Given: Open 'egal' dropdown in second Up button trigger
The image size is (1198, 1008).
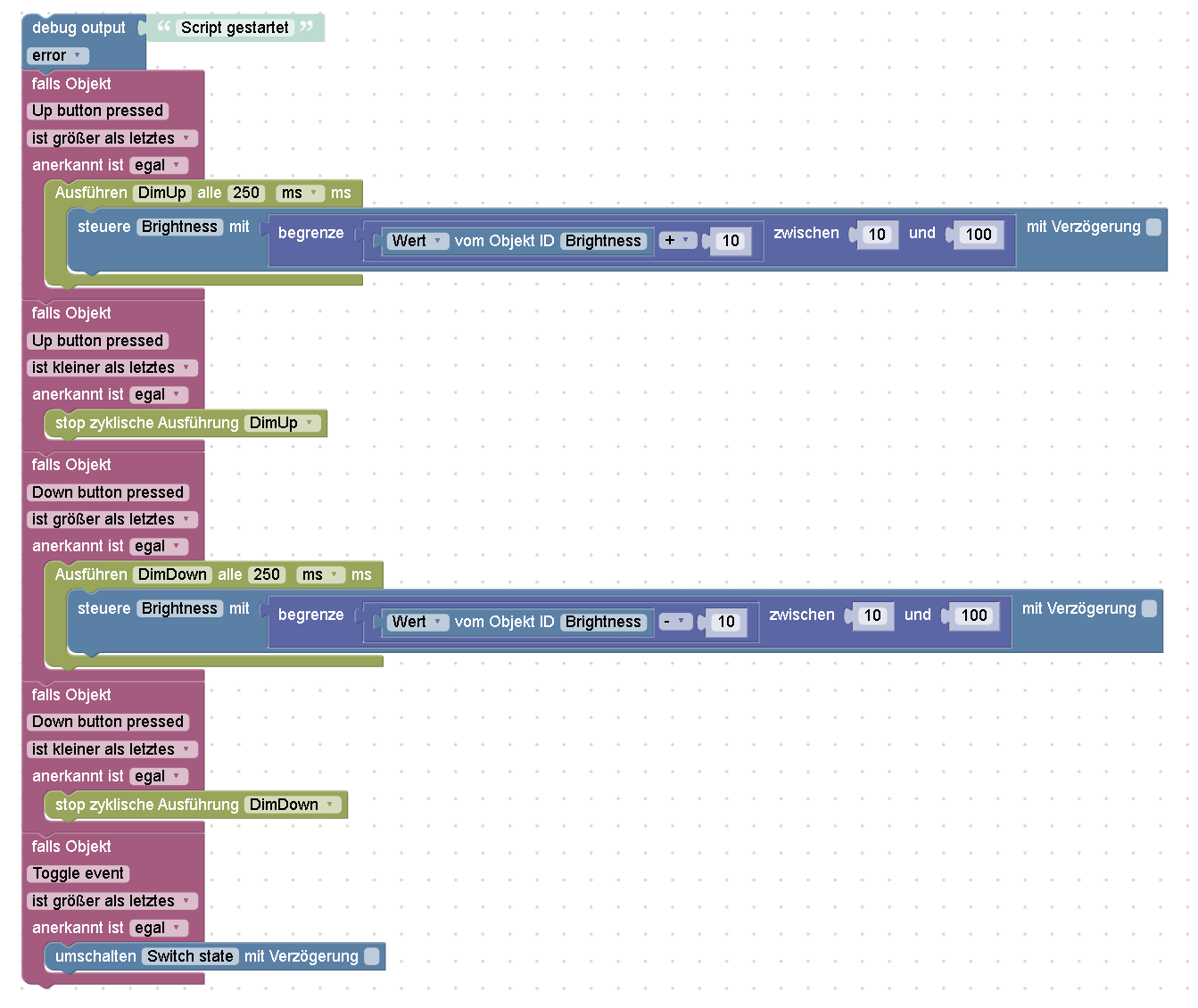Looking at the screenshot, I should (x=159, y=394).
